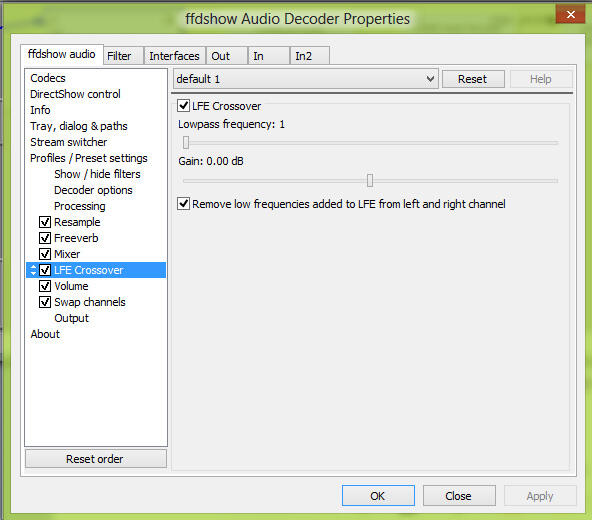Disable the Volume filter checkbox
This screenshot has height=520, width=592.
[45, 286]
